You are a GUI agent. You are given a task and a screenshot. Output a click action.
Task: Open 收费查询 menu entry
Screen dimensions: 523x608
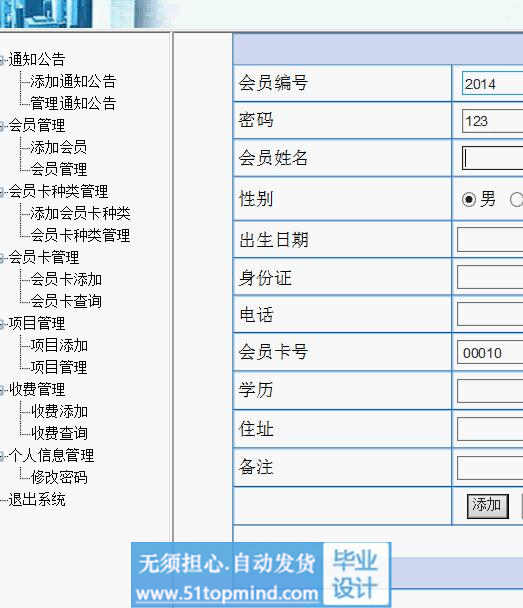click(x=59, y=433)
